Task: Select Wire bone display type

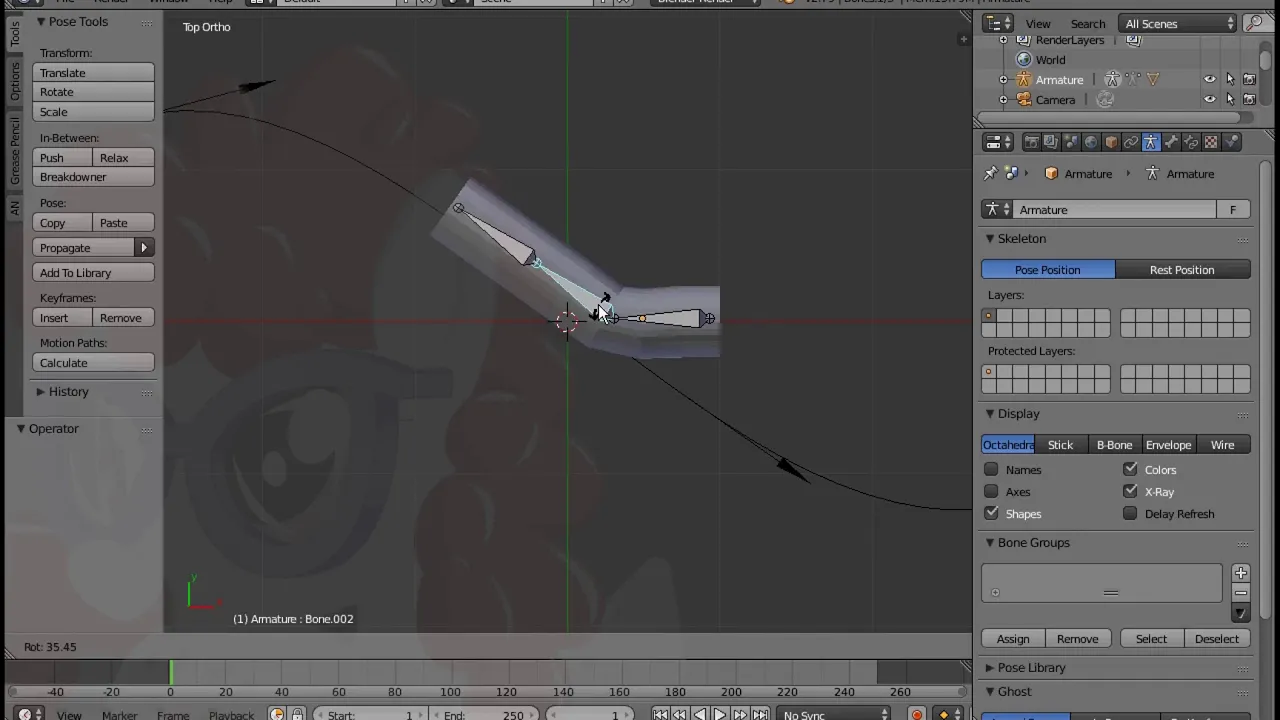Action: [x=1222, y=445]
